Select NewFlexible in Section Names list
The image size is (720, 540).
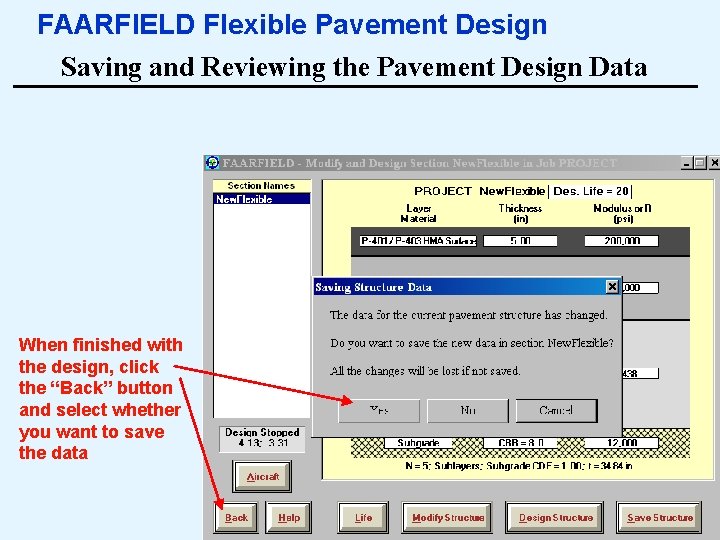[262, 199]
